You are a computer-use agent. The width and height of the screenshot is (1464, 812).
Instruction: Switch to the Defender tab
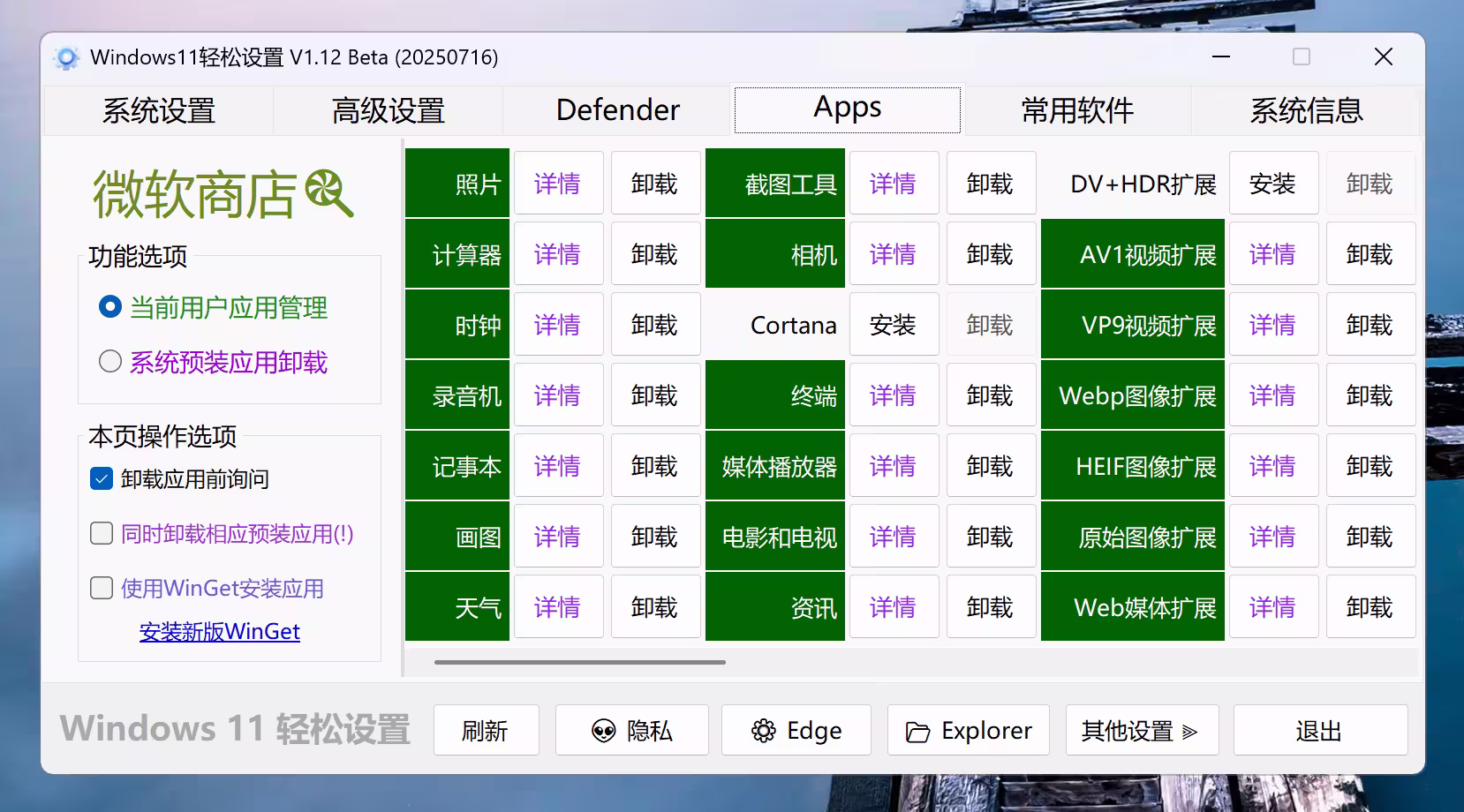[617, 110]
